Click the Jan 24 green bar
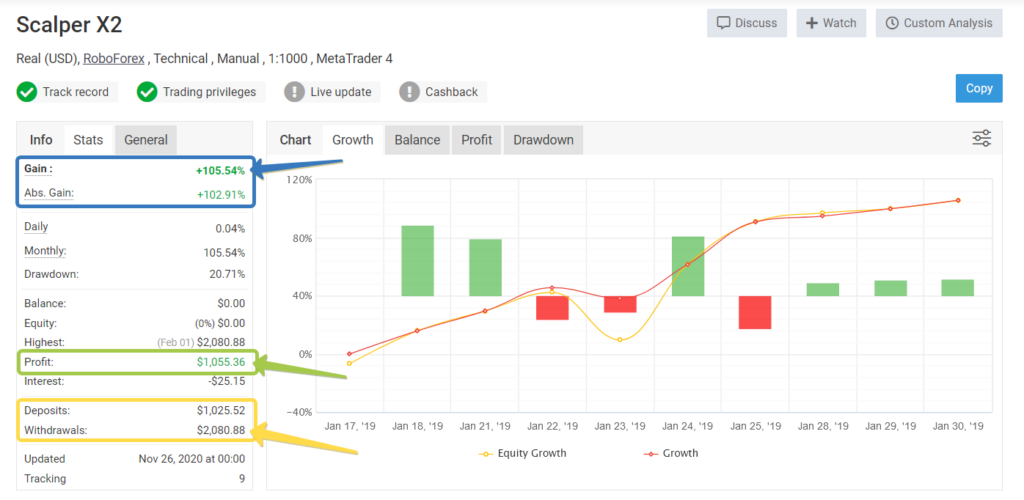Image resolution: width=1024 pixels, height=500 pixels. (688, 266)
